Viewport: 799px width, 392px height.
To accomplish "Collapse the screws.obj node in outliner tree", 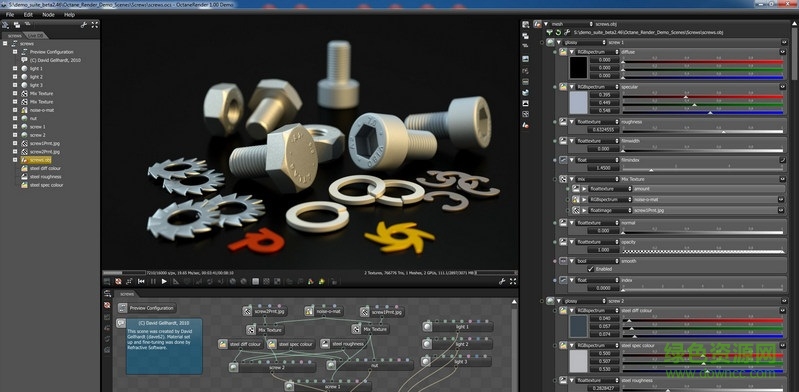I will point(15,160).
